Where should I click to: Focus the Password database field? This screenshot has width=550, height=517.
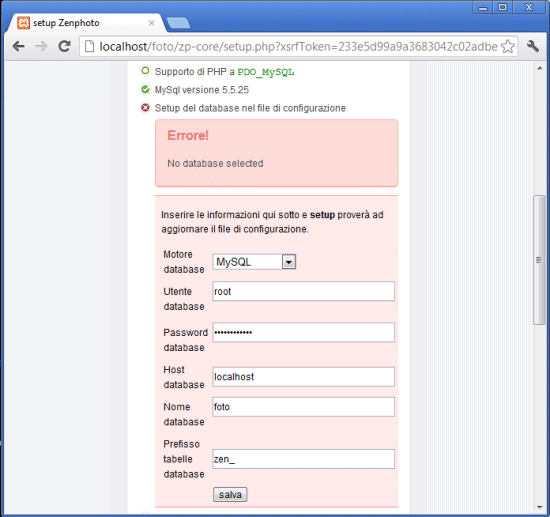[x=303, y=332]
